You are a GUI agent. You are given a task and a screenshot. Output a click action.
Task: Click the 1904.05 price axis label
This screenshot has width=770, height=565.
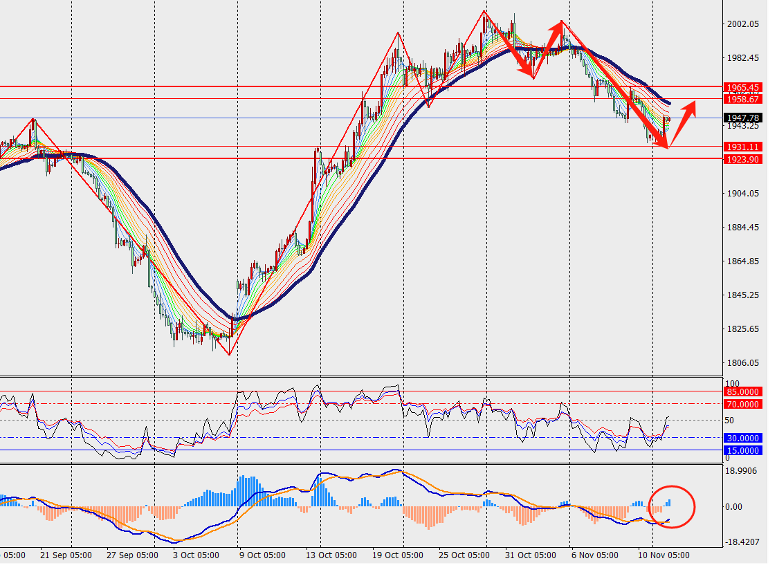742,193
